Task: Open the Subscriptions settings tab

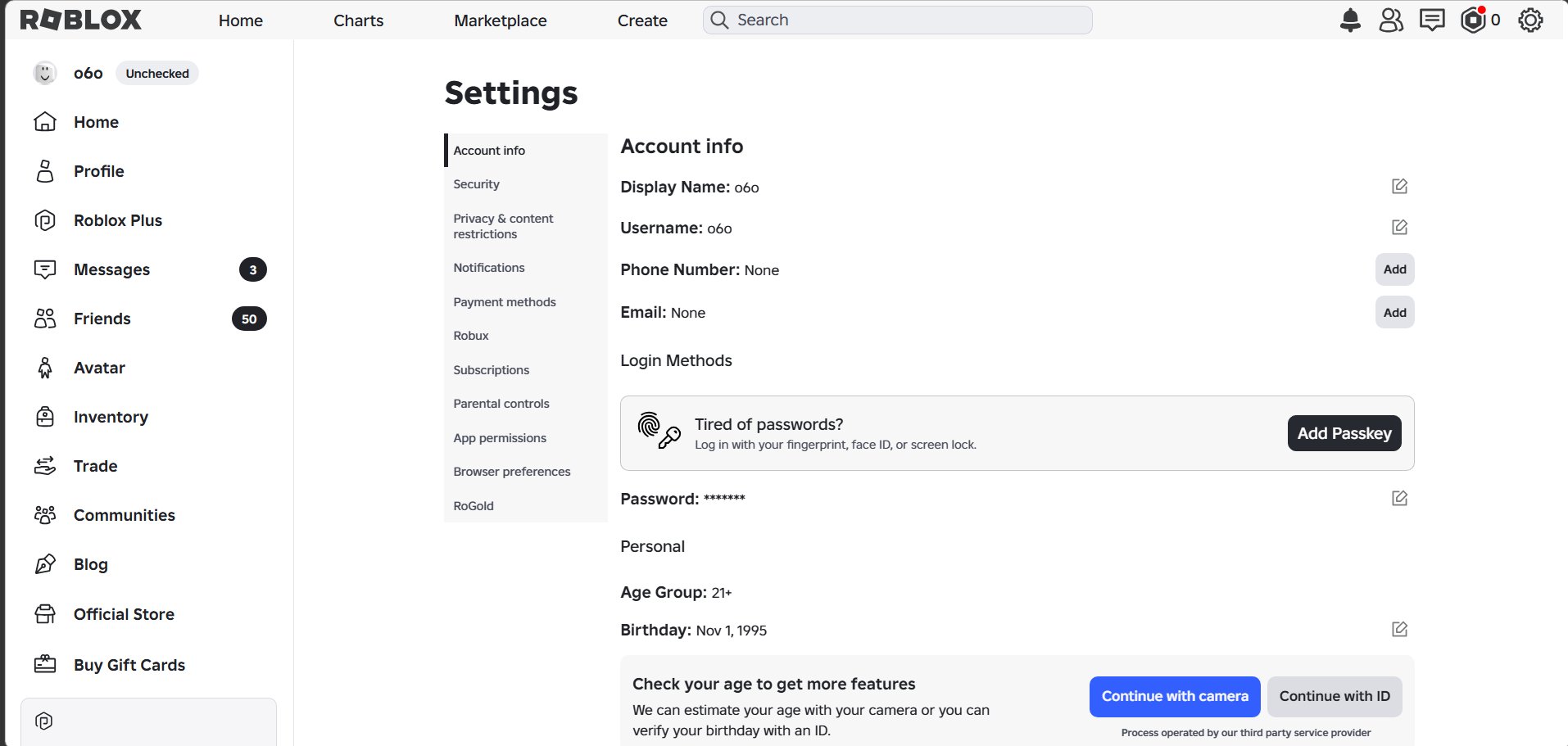Action: click(x=526, y=370)
